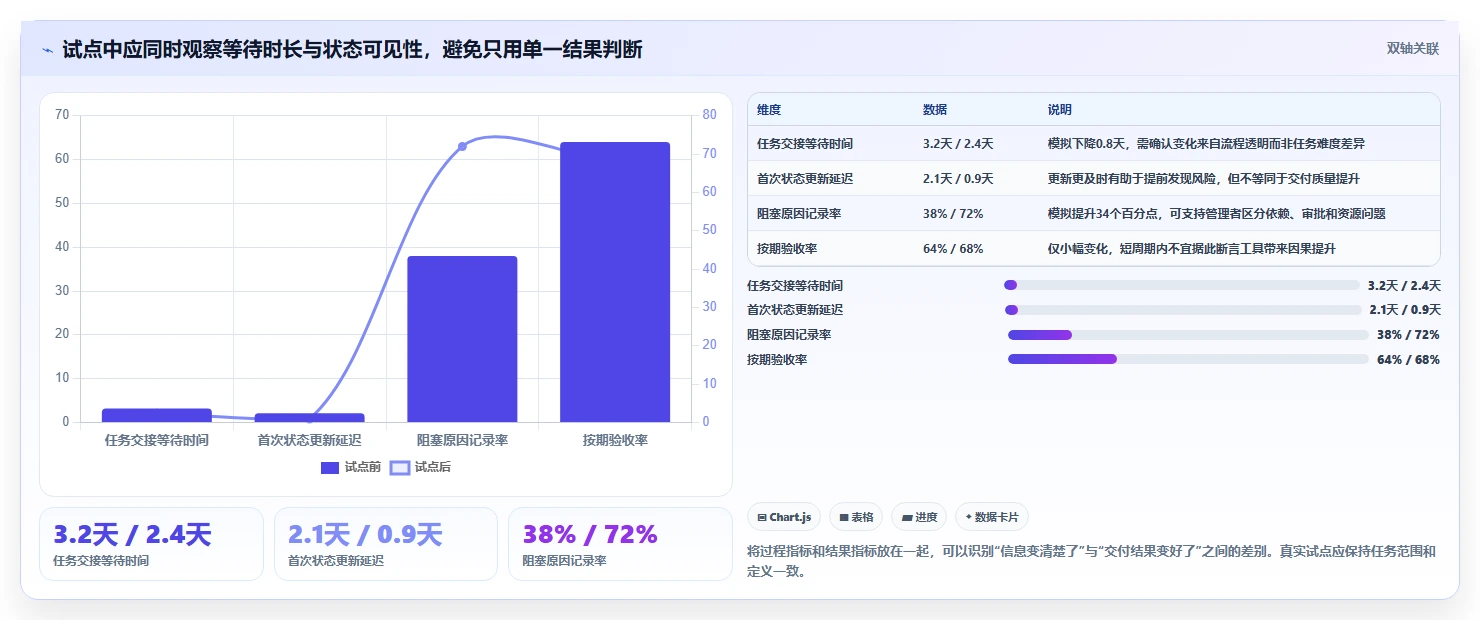This screenshot has height=620, width=1480.
Task: Toggle the 试点后 legend item
Action: 420,467
